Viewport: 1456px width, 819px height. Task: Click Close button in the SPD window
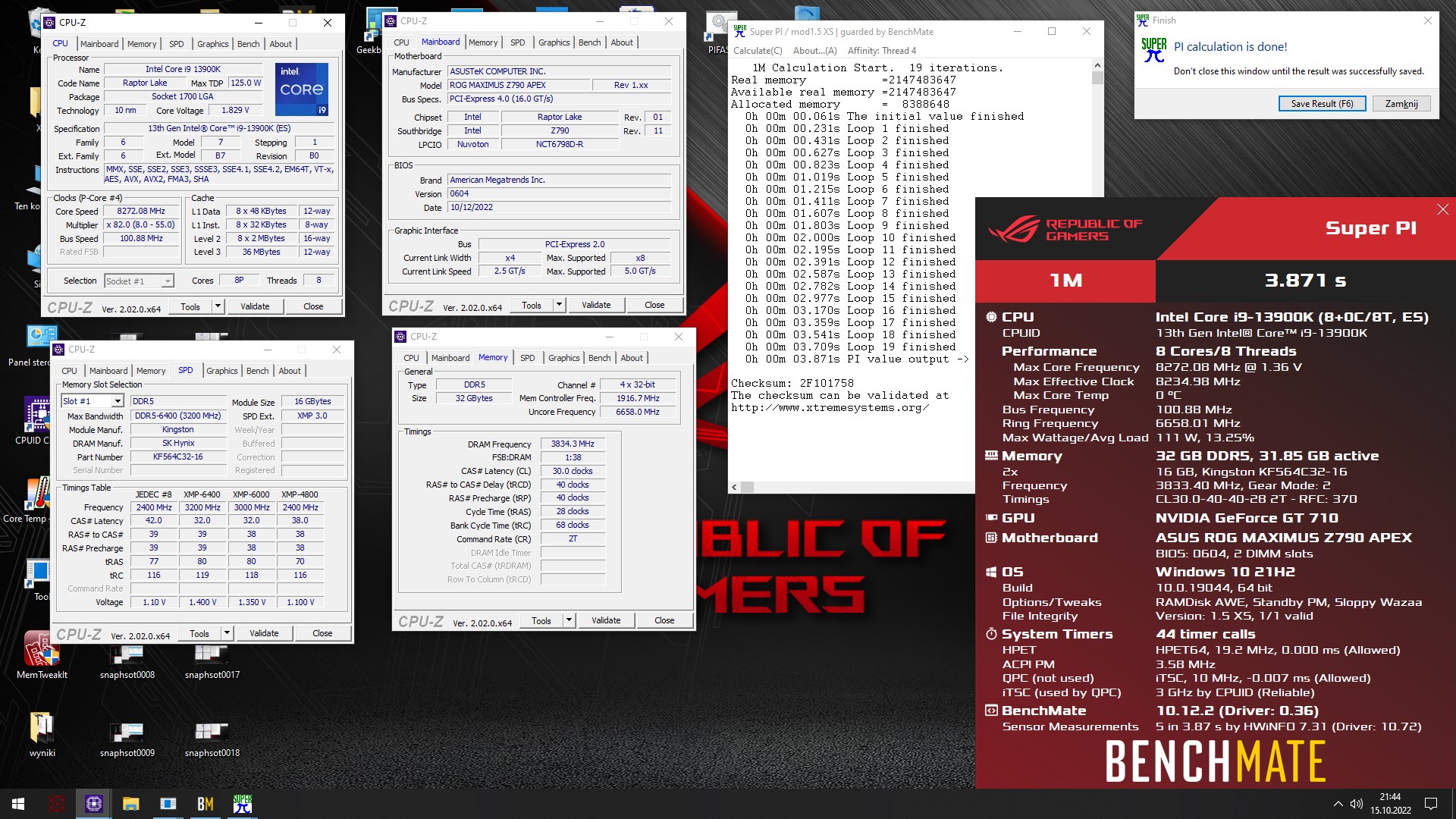coord(322,633)
